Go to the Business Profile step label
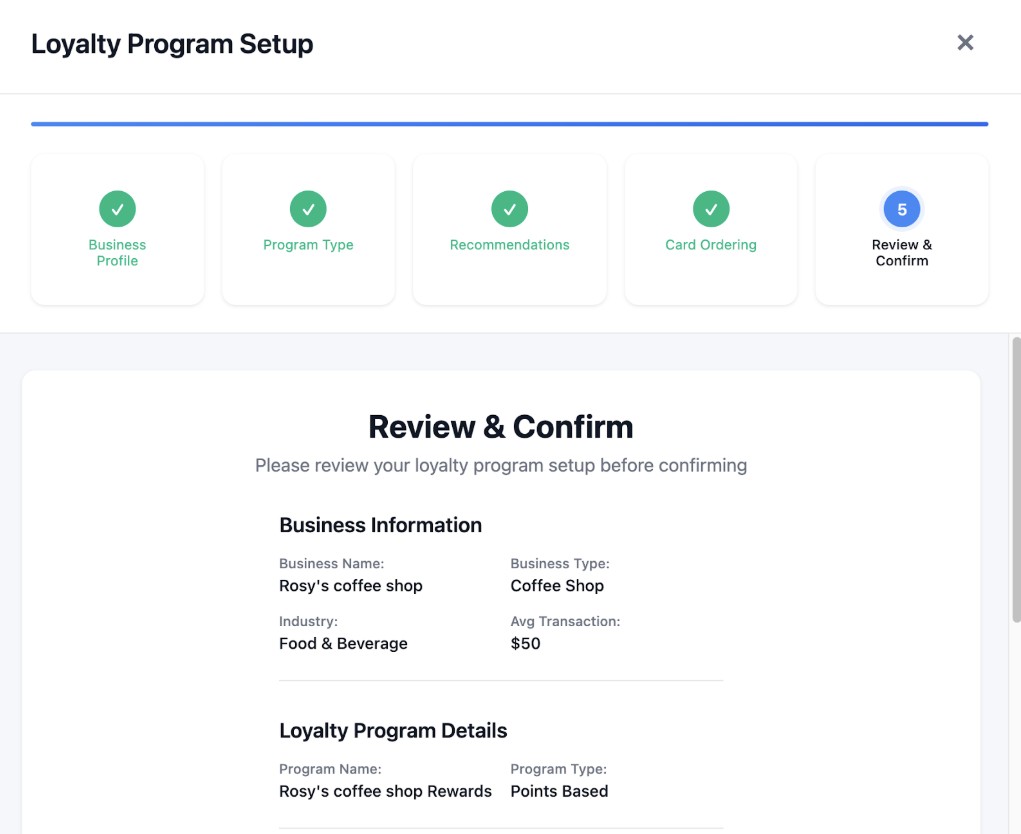1021x834 pixels. point(117,253)
